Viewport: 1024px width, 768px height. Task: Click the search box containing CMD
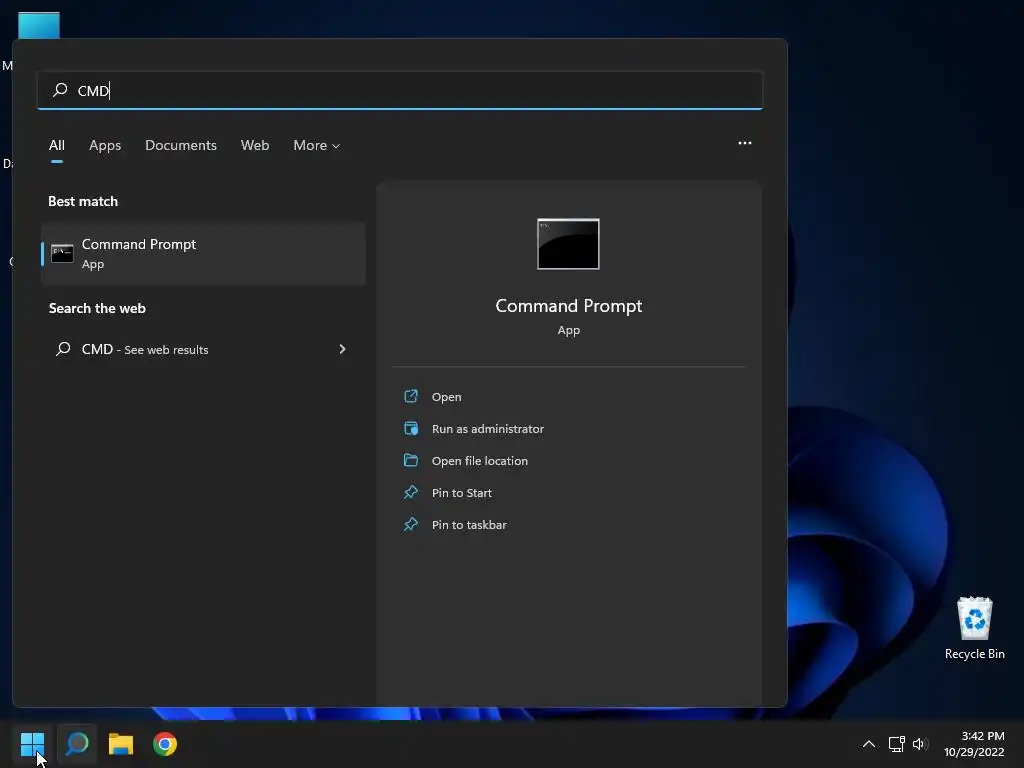point(400,90)
